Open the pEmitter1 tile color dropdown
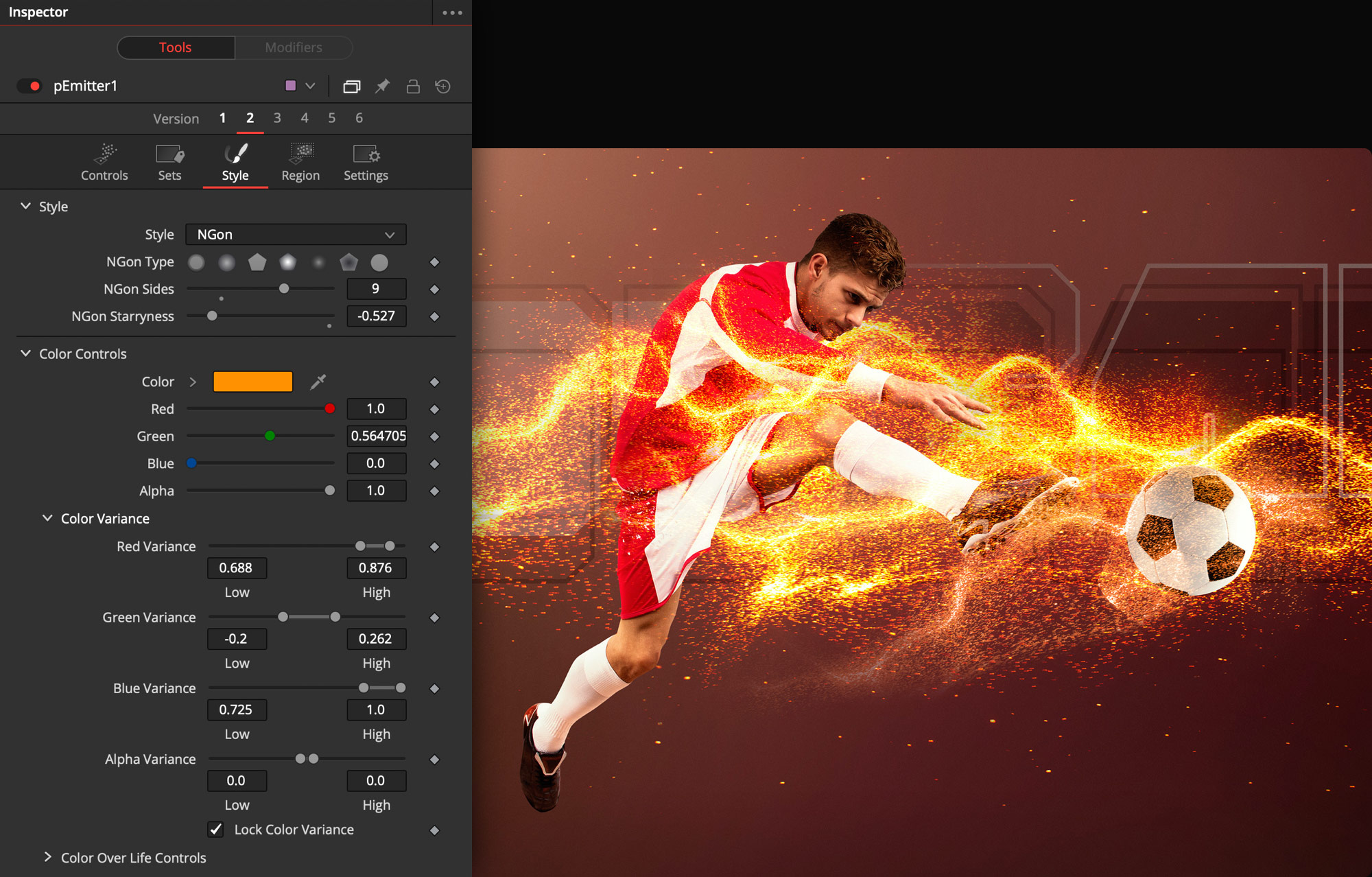The height and width of the screenshot is (877, 1372). coord(310,86)
